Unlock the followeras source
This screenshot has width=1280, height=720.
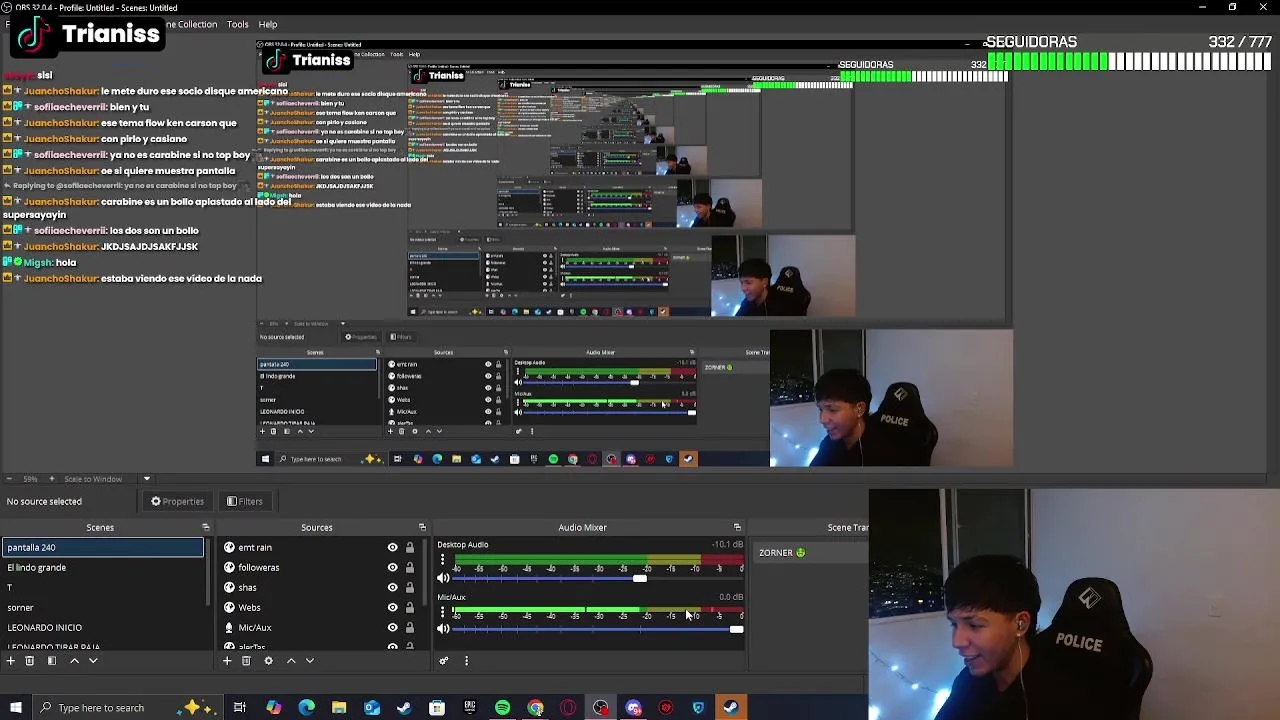410,568
